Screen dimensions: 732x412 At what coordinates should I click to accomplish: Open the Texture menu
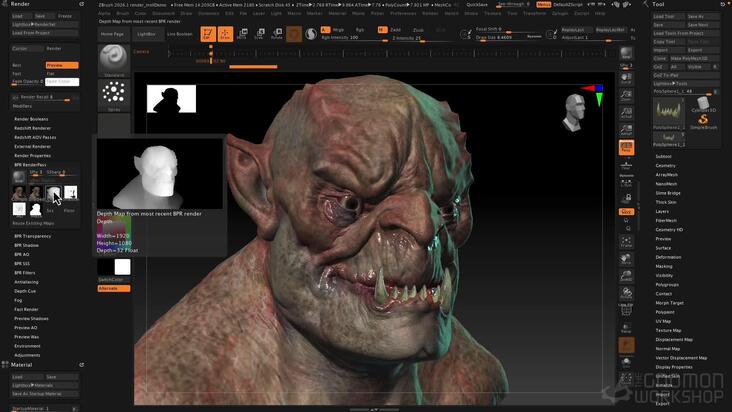(492, 14)
